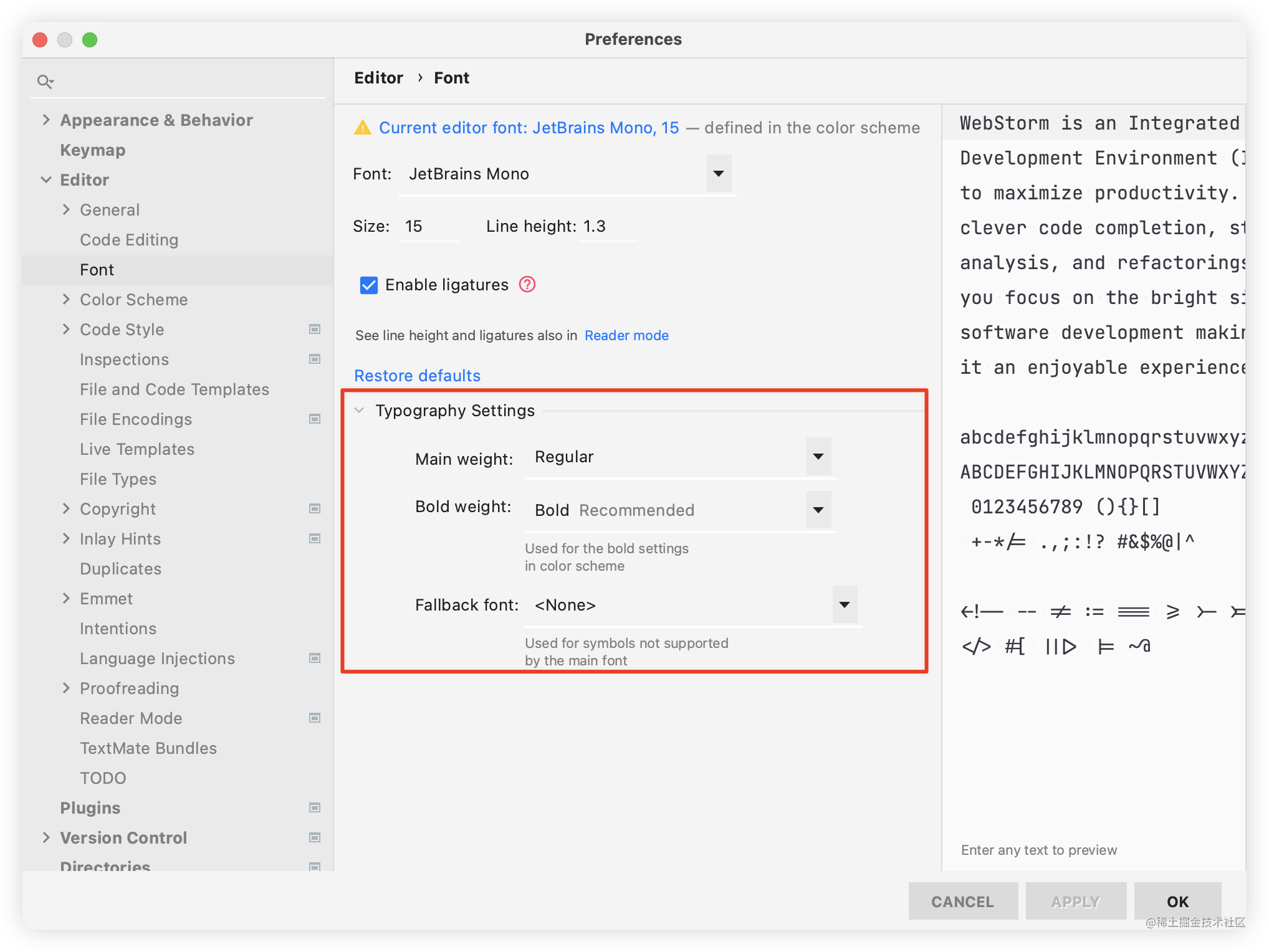Open the Font dropdown
1269x952 pixels.
click(719, 174)
